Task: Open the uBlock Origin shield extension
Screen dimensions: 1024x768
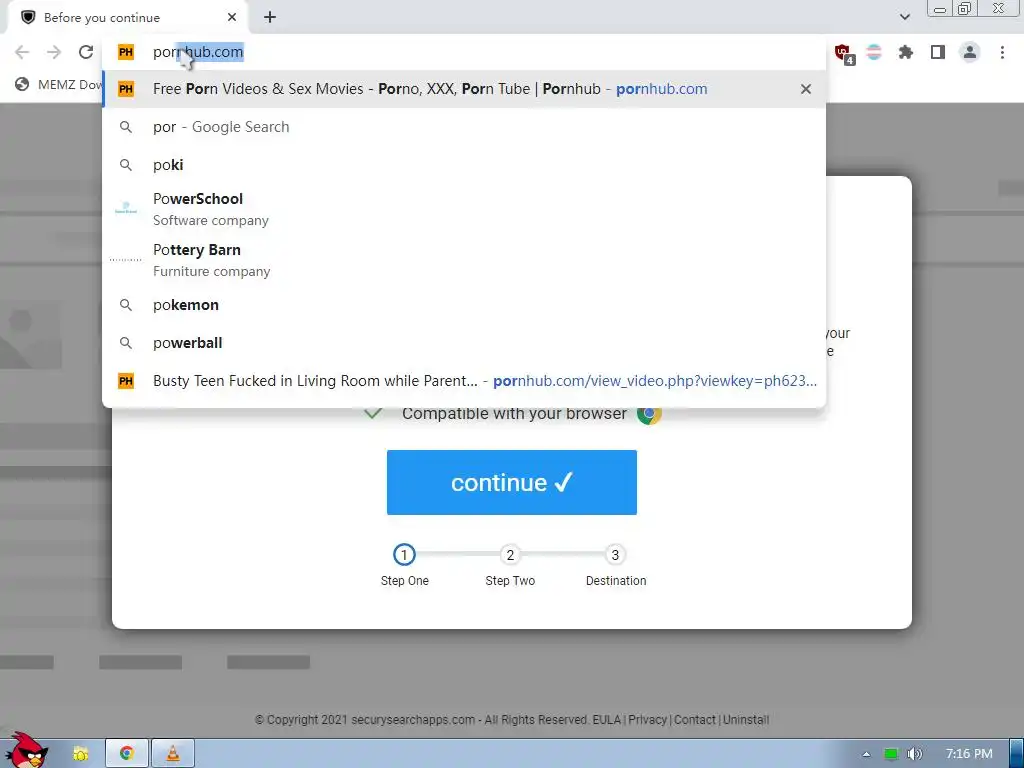Action: [843, 52]
